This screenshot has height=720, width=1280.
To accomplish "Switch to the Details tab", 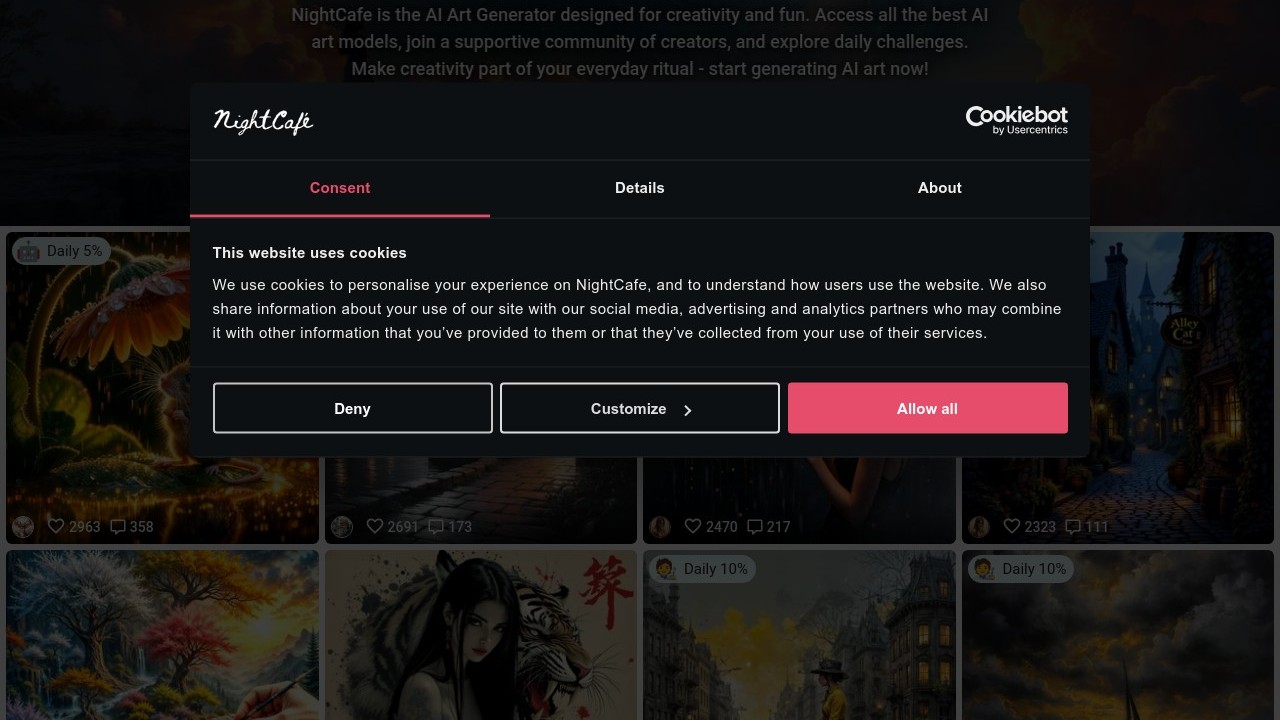I will pyautogui.click(x=640, y=188).
